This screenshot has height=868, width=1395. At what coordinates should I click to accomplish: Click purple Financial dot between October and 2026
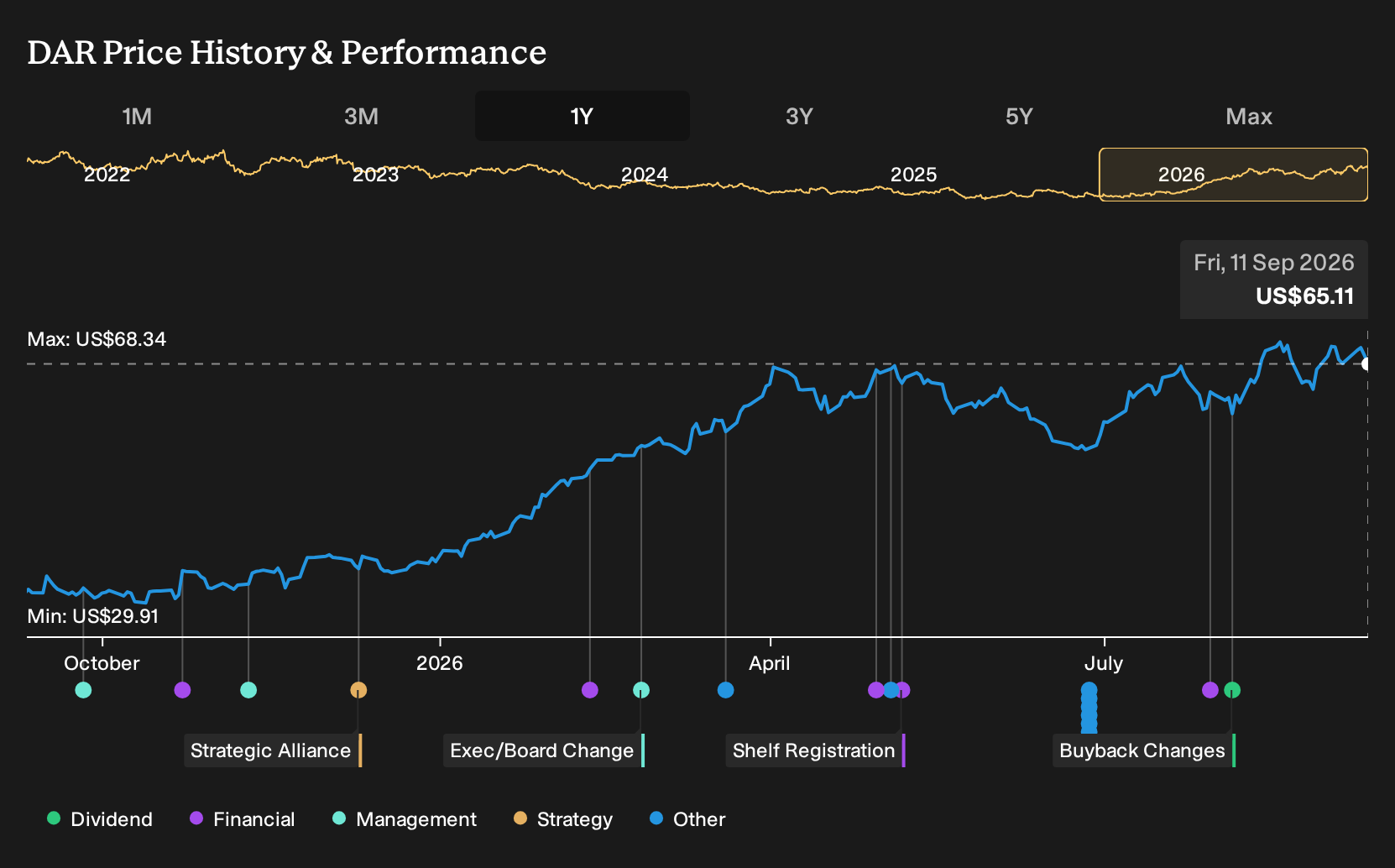coord(182,690)
